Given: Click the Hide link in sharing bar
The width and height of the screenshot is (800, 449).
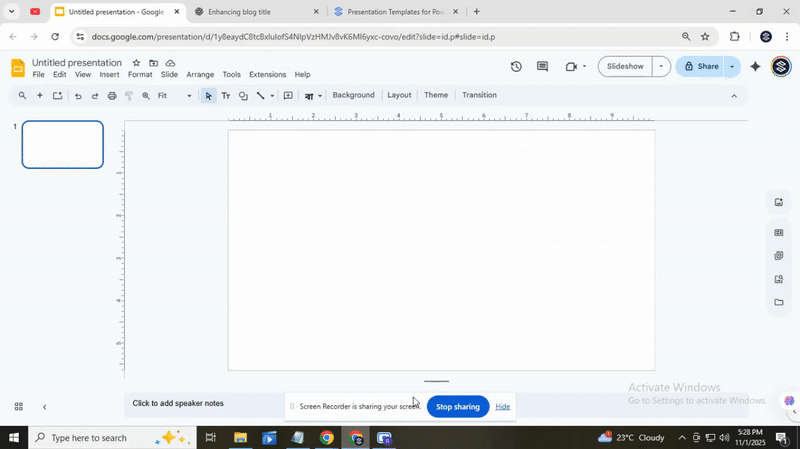Looking at the screenshot, I should point(503,407).
